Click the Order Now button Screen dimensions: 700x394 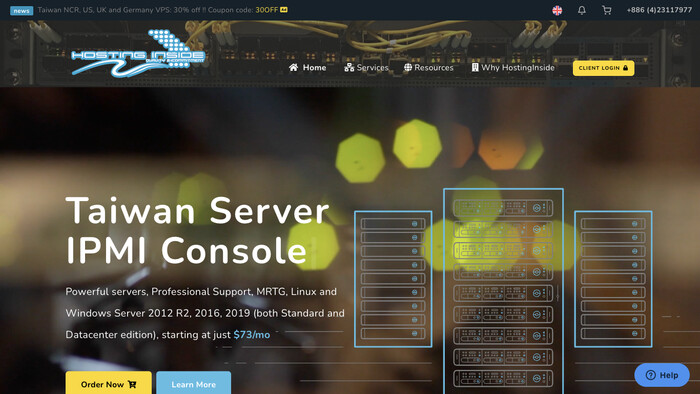108,383
